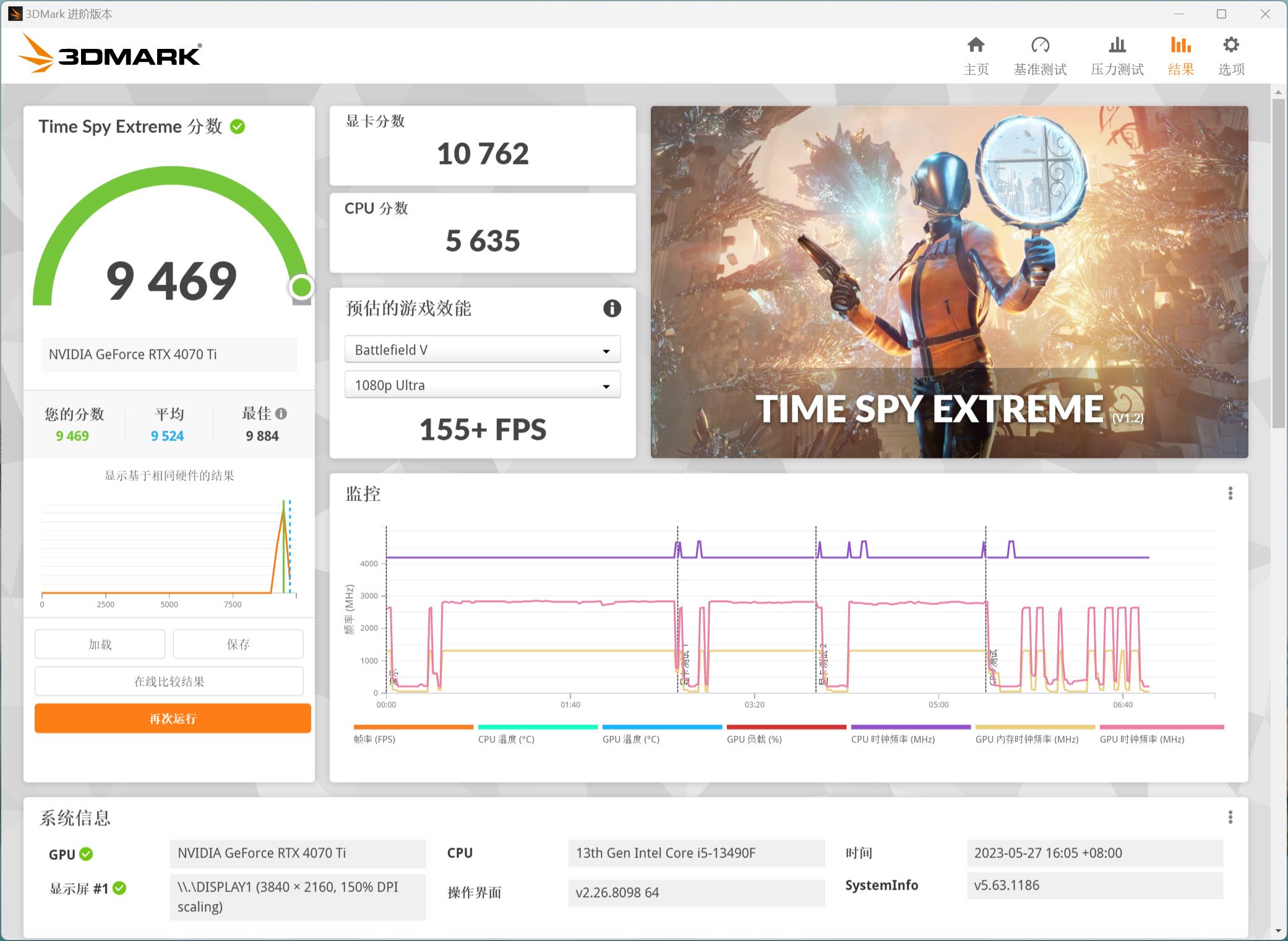Click the circular marker on the score gauge
Image resolution: width=1288 pixels, height=941 pixels.
point(301,286)
